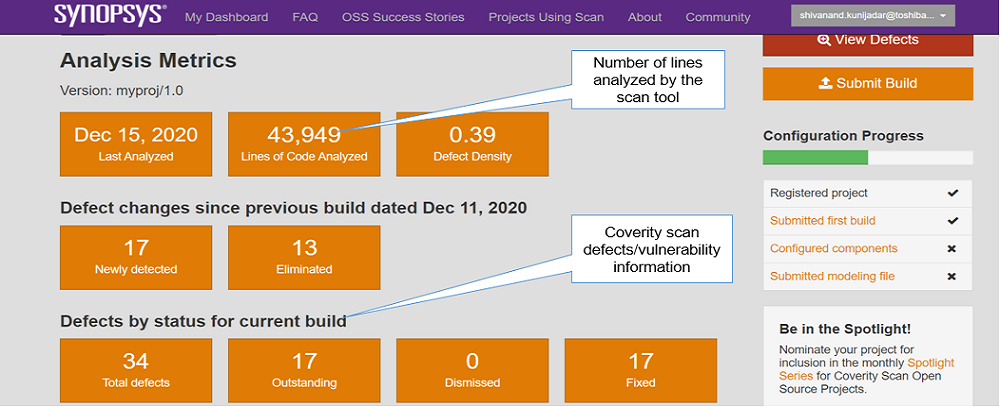Click the Submitted modeling file cross mark
1000x407 pixels.
click(952, 277)
